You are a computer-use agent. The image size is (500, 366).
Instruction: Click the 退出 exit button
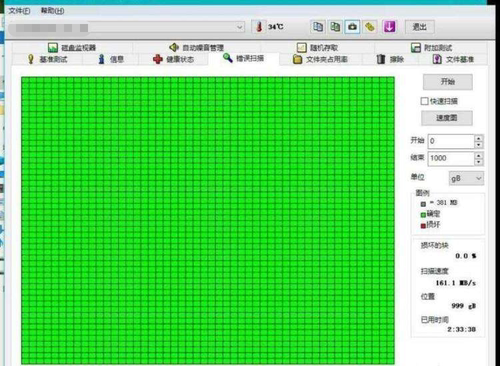click(x=420, y=27)
